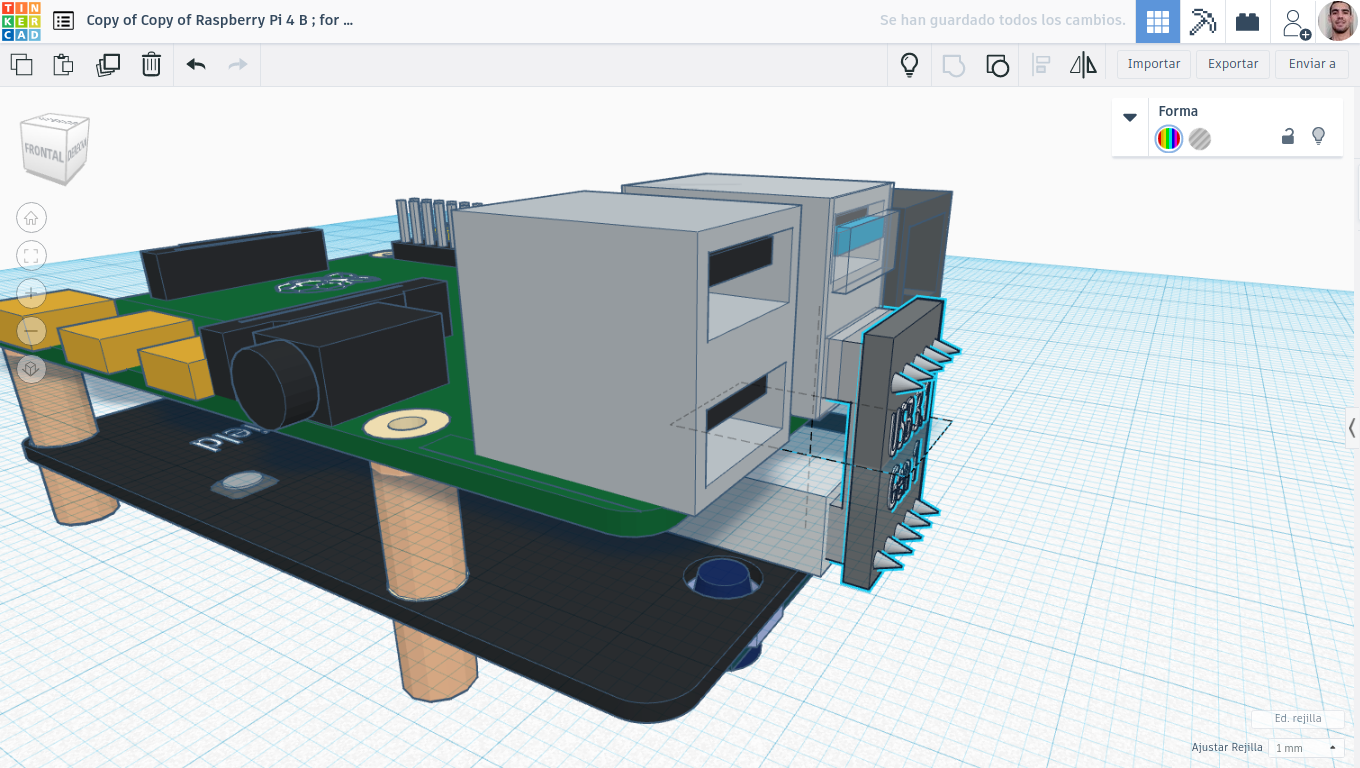Image resolution: width=1360 pixels, height=768 pixels.
Task: Open the designs list menu icon
Action: coord(63,20)
